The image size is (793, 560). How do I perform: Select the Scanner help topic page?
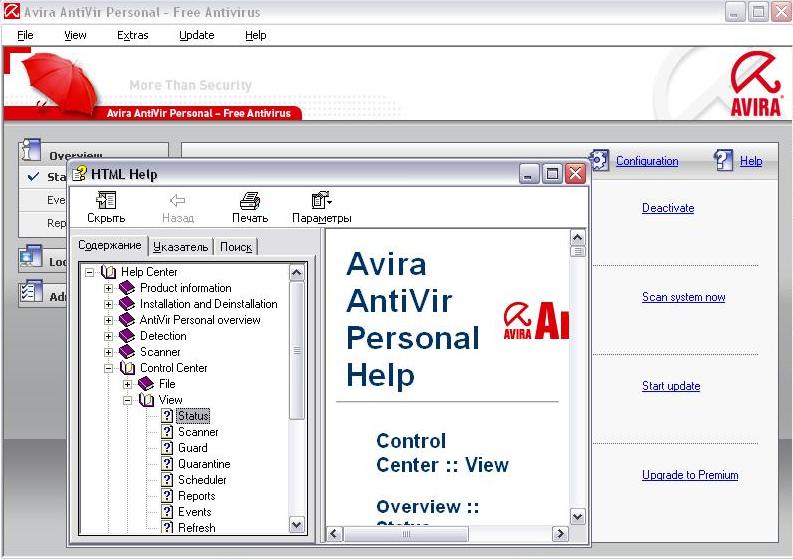197,432
